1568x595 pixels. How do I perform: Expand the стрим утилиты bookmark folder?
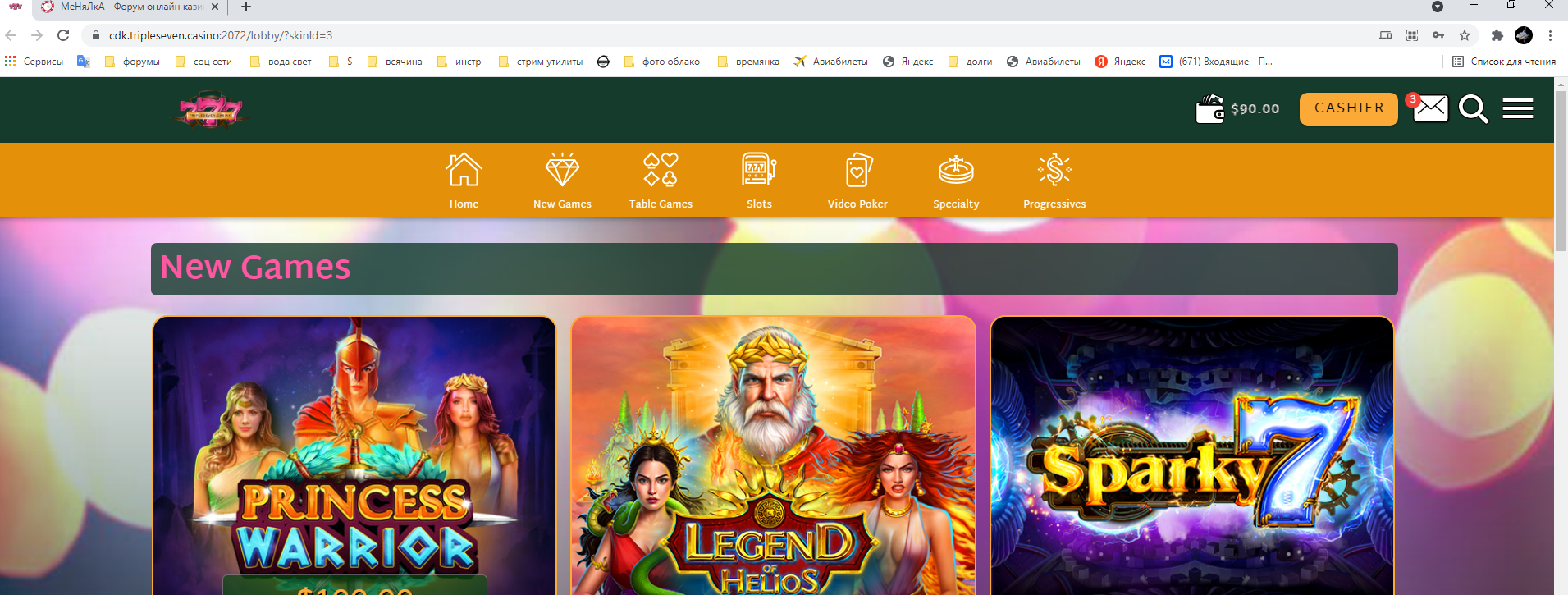pyautogui.click(x=541, y=62)
